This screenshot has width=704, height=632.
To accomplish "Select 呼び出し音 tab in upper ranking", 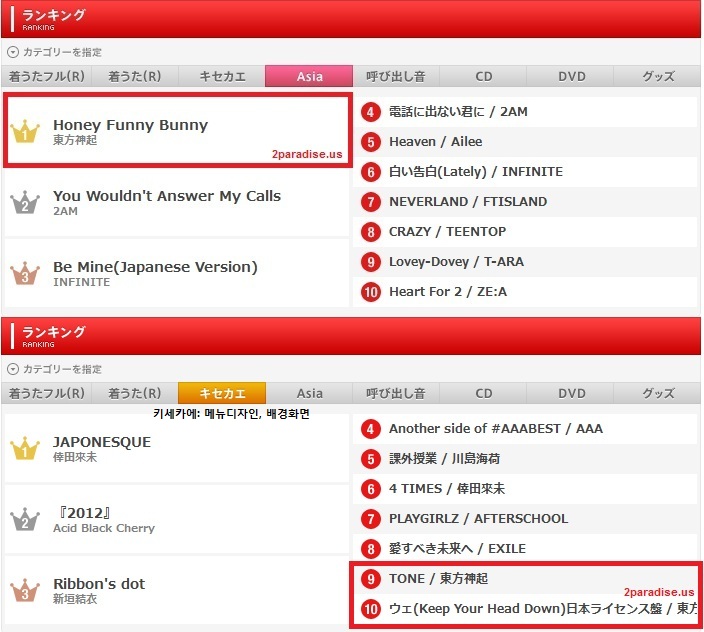I will [x=396, y=76].
